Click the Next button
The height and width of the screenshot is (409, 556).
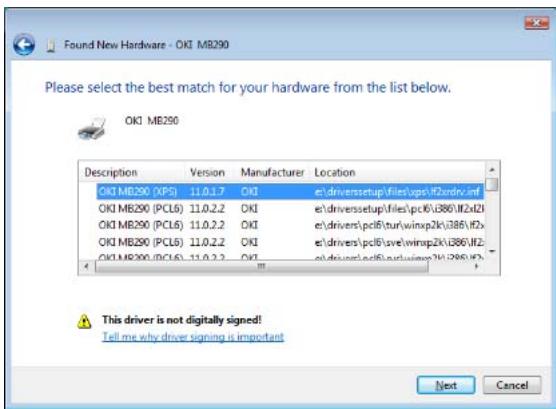pyautogui.click(x=446, y=385)
